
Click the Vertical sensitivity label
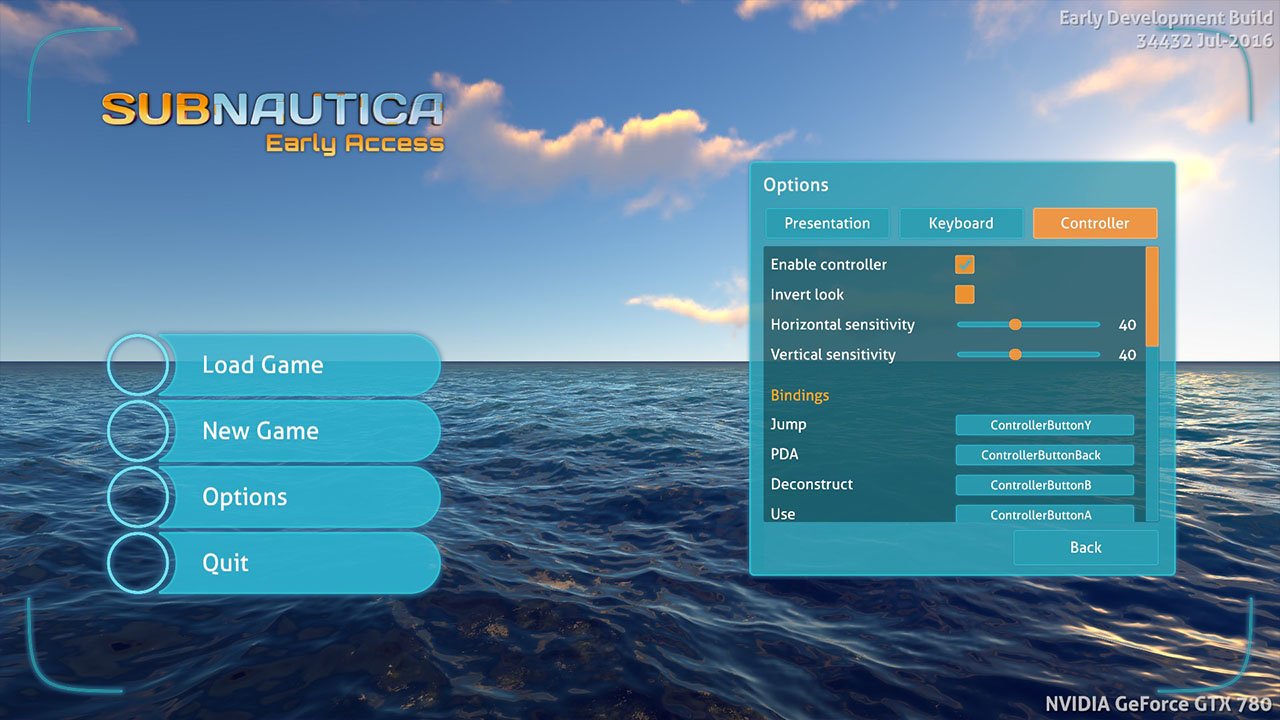point(833,355)
